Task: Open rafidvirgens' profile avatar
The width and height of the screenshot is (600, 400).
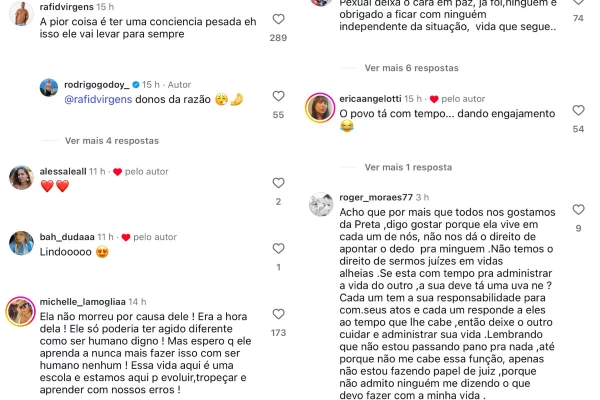Action: click(x=21, y=14)
